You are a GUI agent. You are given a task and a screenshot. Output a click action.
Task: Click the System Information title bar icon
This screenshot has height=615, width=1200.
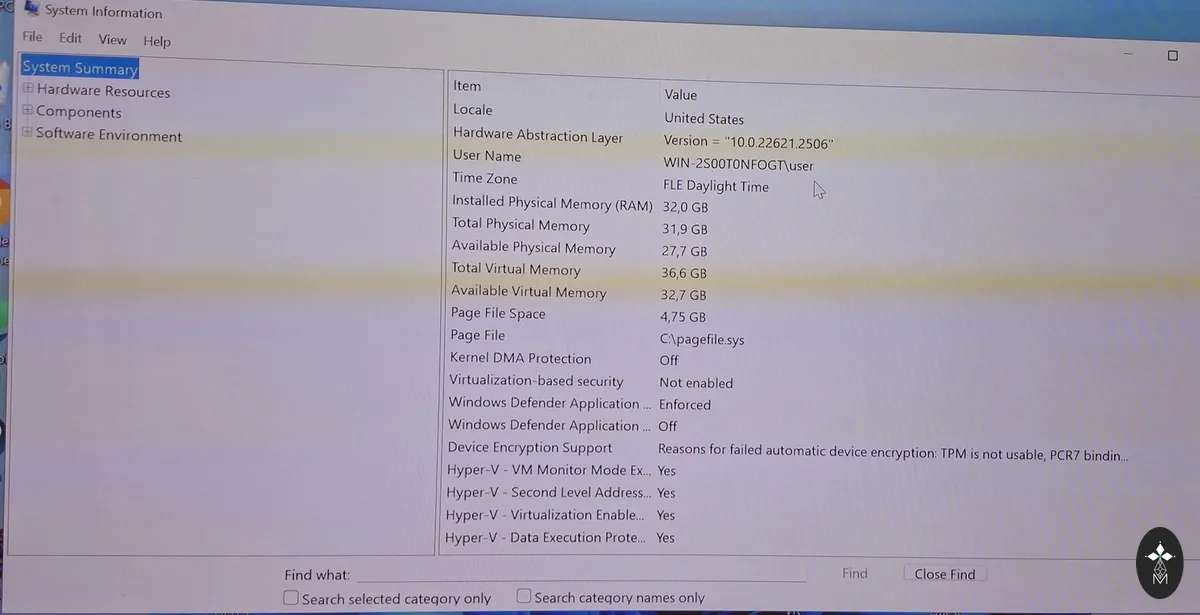[31, 10]
